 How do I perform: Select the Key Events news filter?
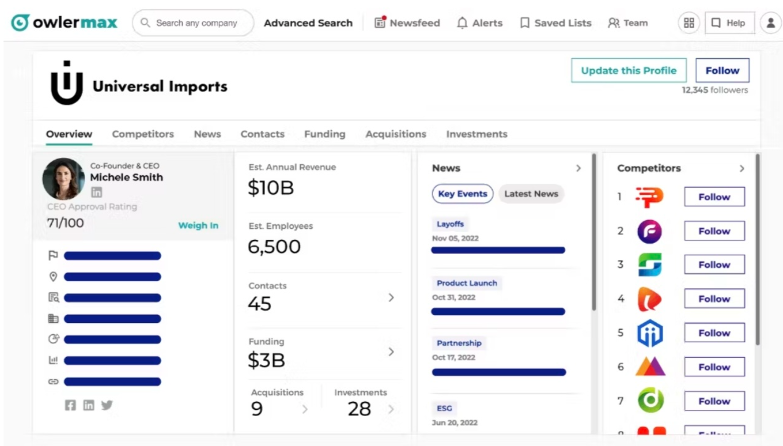pyautogui.click(x=462, y=194)
